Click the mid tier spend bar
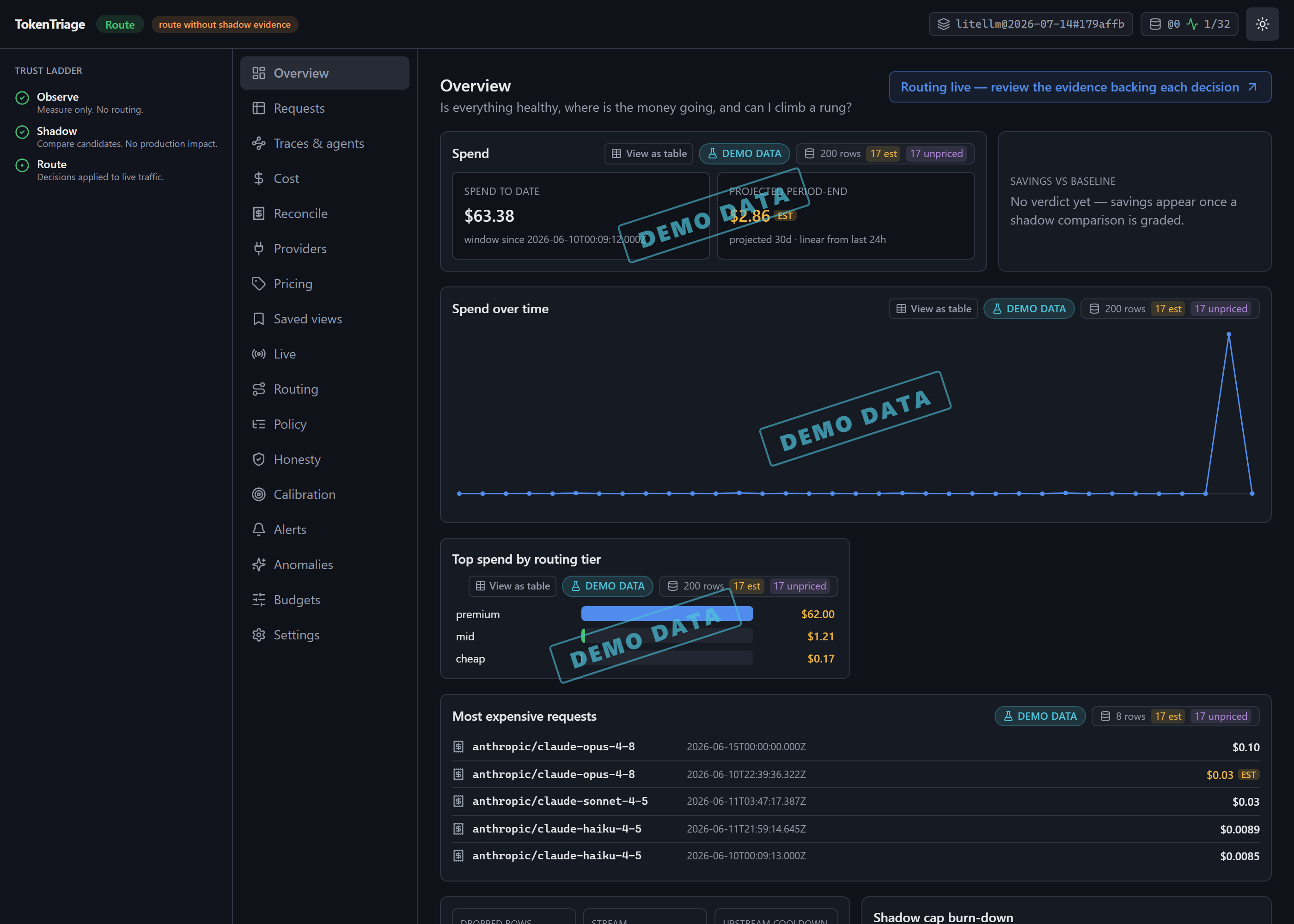The image size is (1294, 924). click(667, 636)
